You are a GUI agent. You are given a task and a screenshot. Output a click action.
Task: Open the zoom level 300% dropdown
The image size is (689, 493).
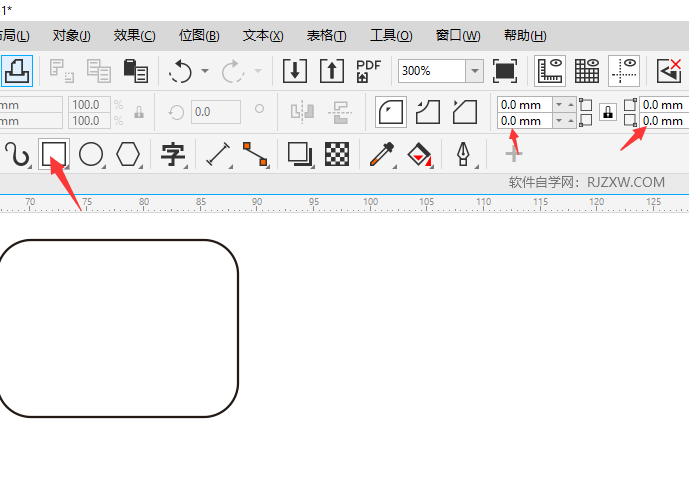(474, 71)
